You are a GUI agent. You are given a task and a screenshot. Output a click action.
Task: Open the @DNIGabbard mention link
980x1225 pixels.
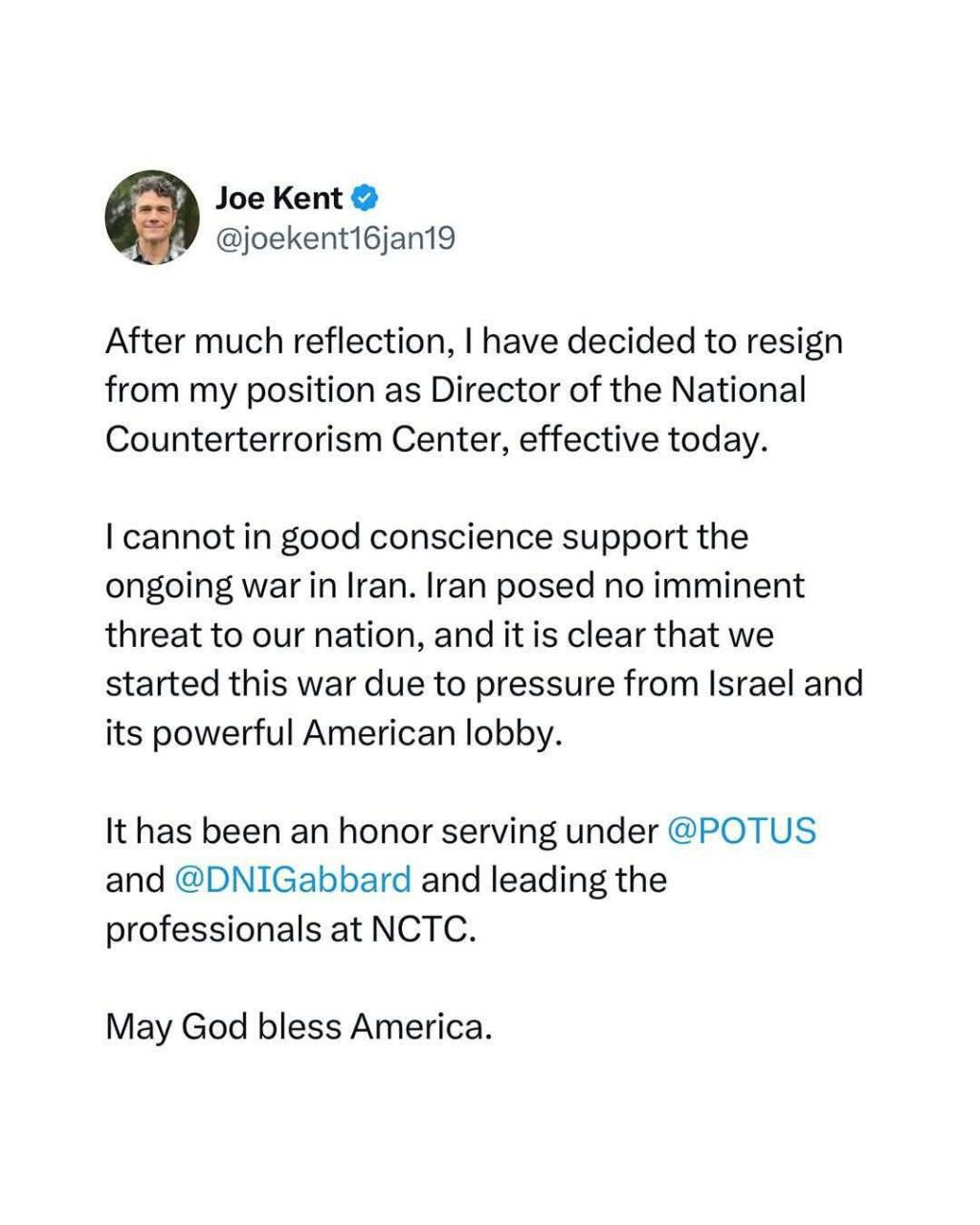point(293,880)
